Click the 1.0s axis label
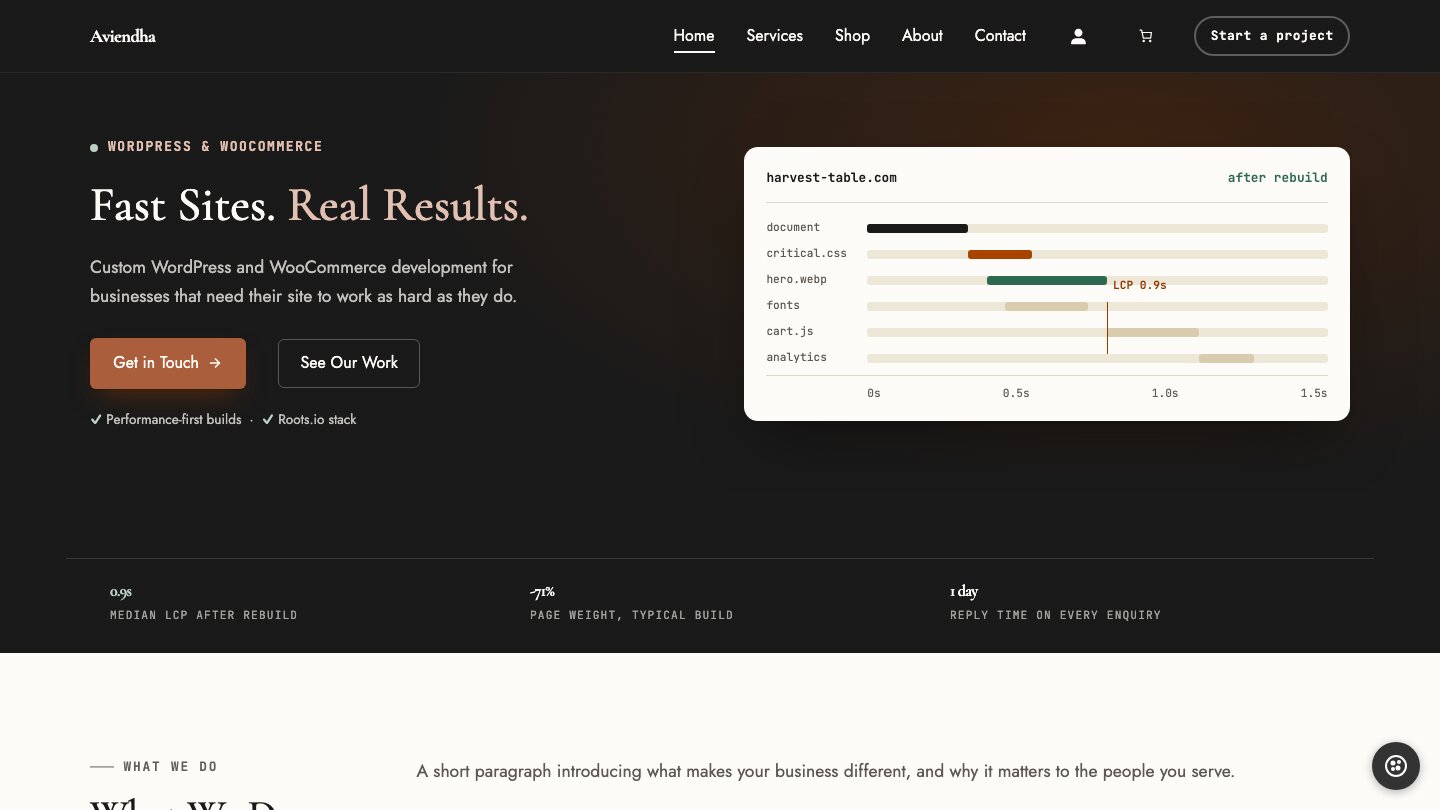 1165,394
